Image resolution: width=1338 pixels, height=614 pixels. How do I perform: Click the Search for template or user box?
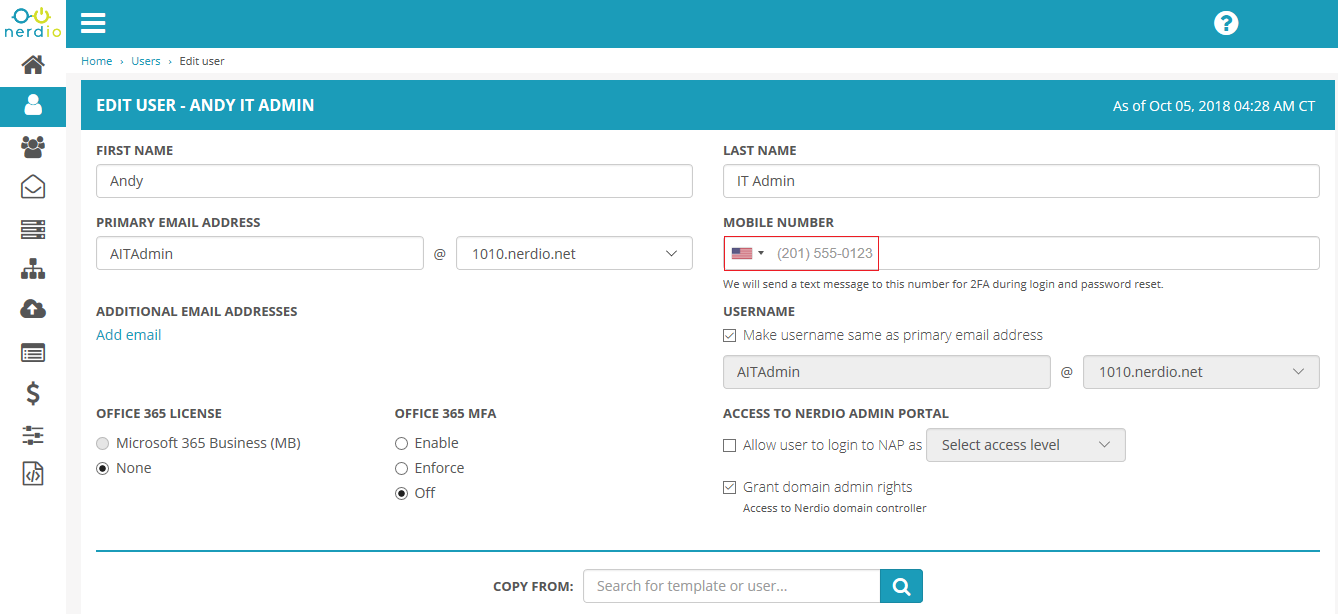tap(731, 586)
